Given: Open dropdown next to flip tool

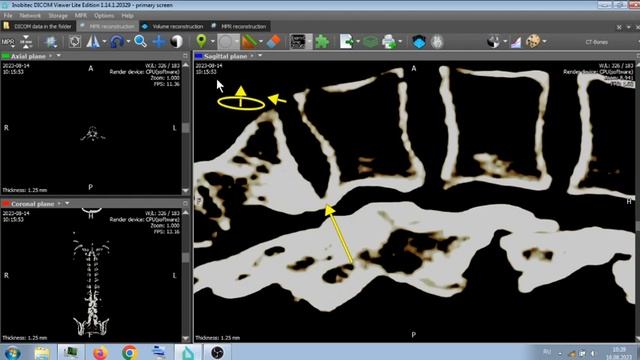Looking at the screenshot, I should click(104, 42).
